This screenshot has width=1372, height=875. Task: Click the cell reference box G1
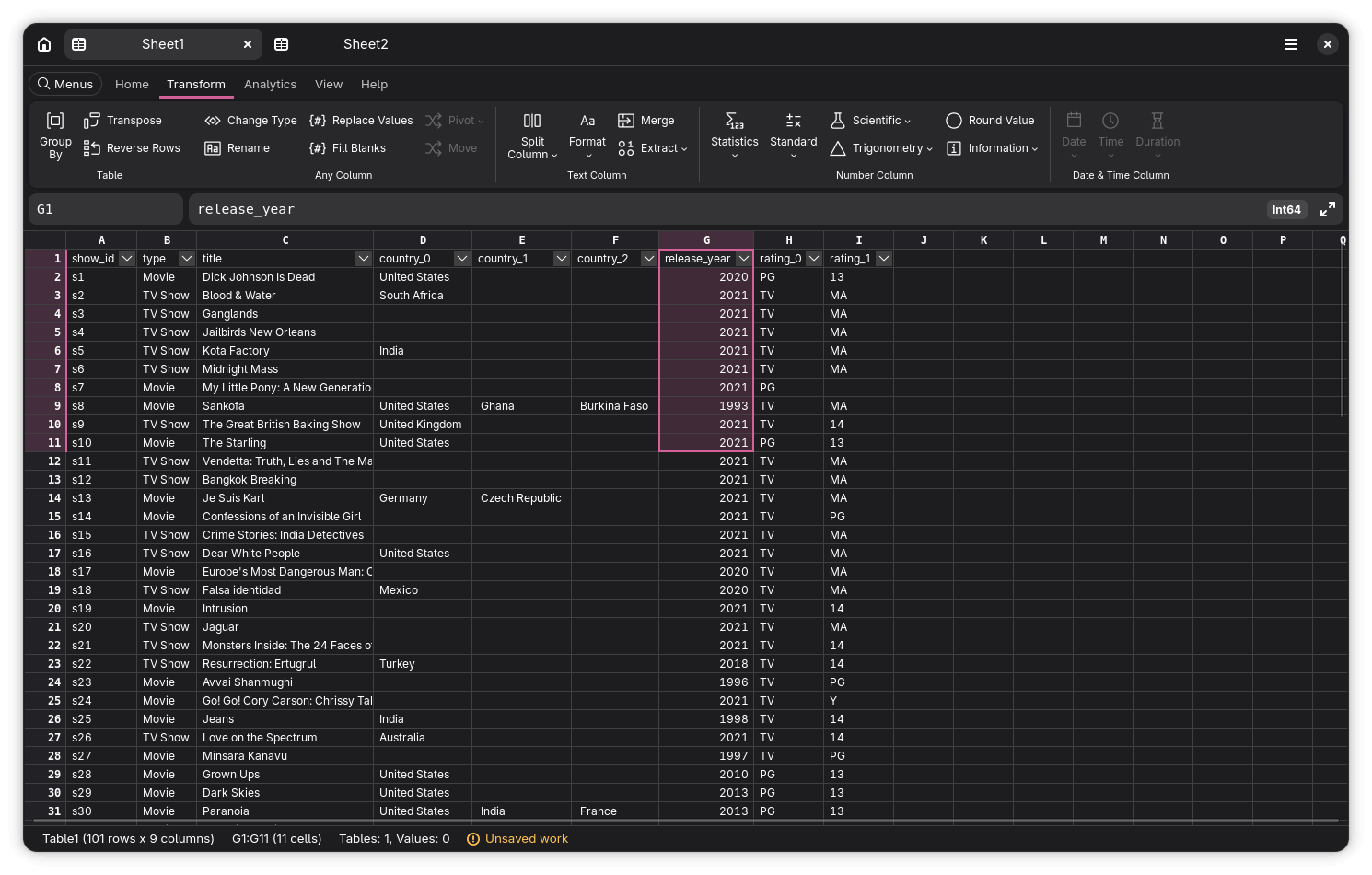106,209
